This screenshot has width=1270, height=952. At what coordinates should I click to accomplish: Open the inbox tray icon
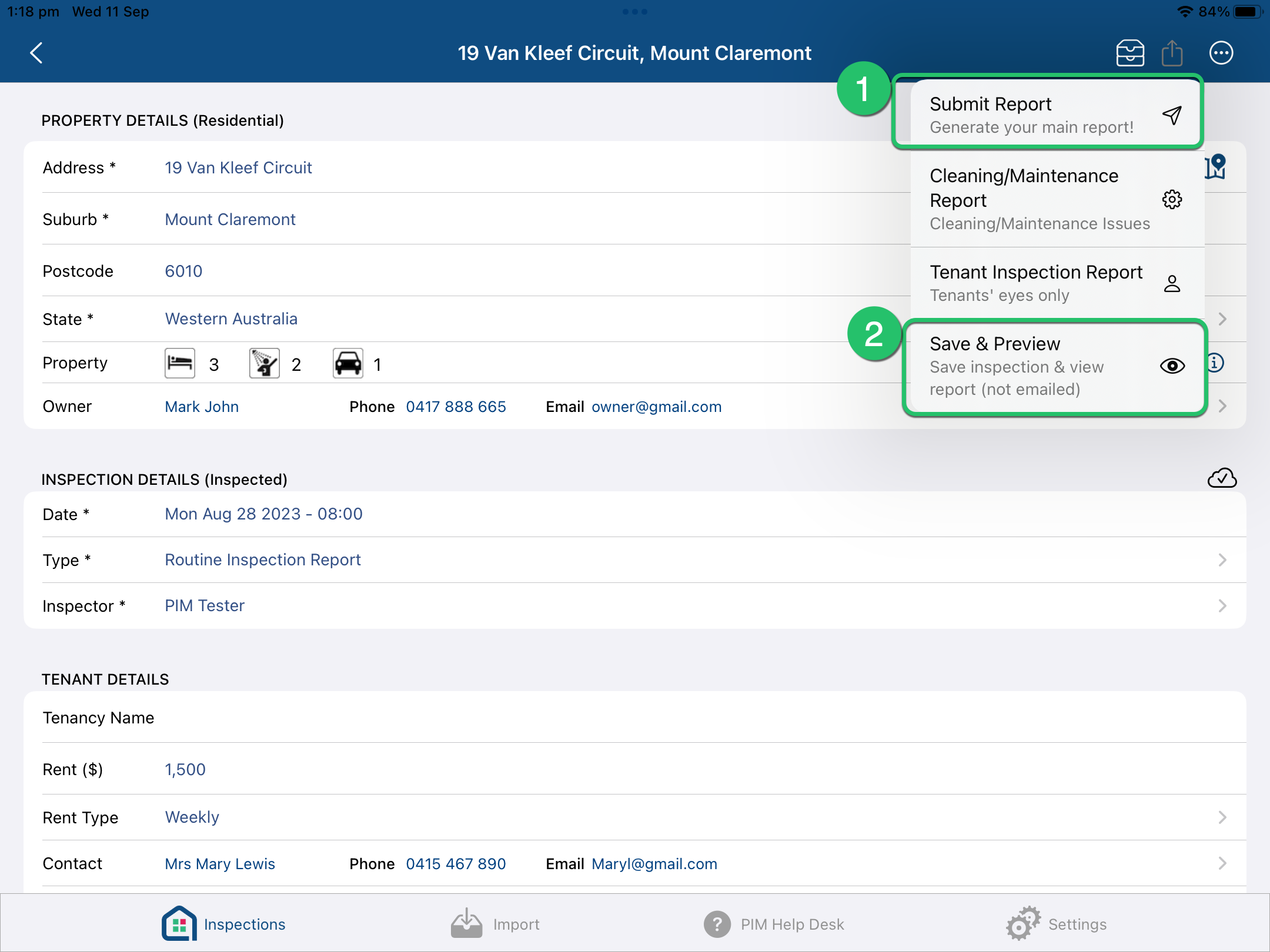[1129, 53]
